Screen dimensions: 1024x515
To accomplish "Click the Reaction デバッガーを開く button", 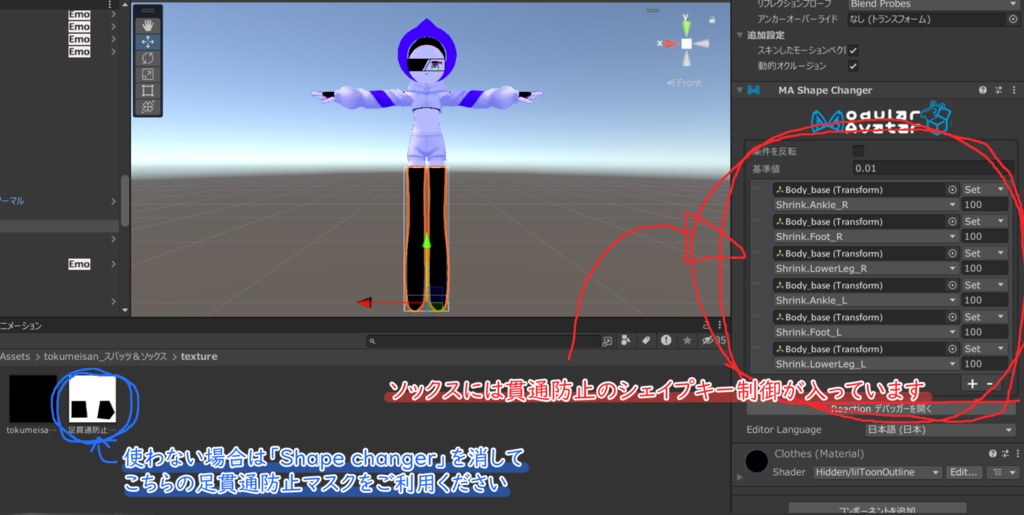I will pos(881,409).
